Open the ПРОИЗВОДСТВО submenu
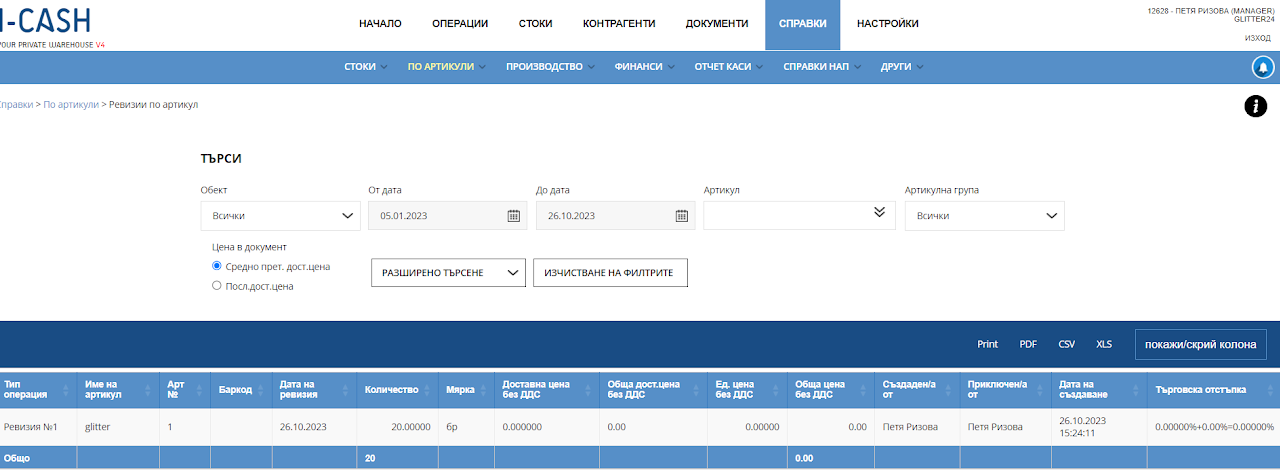 (x=550, y=67)
